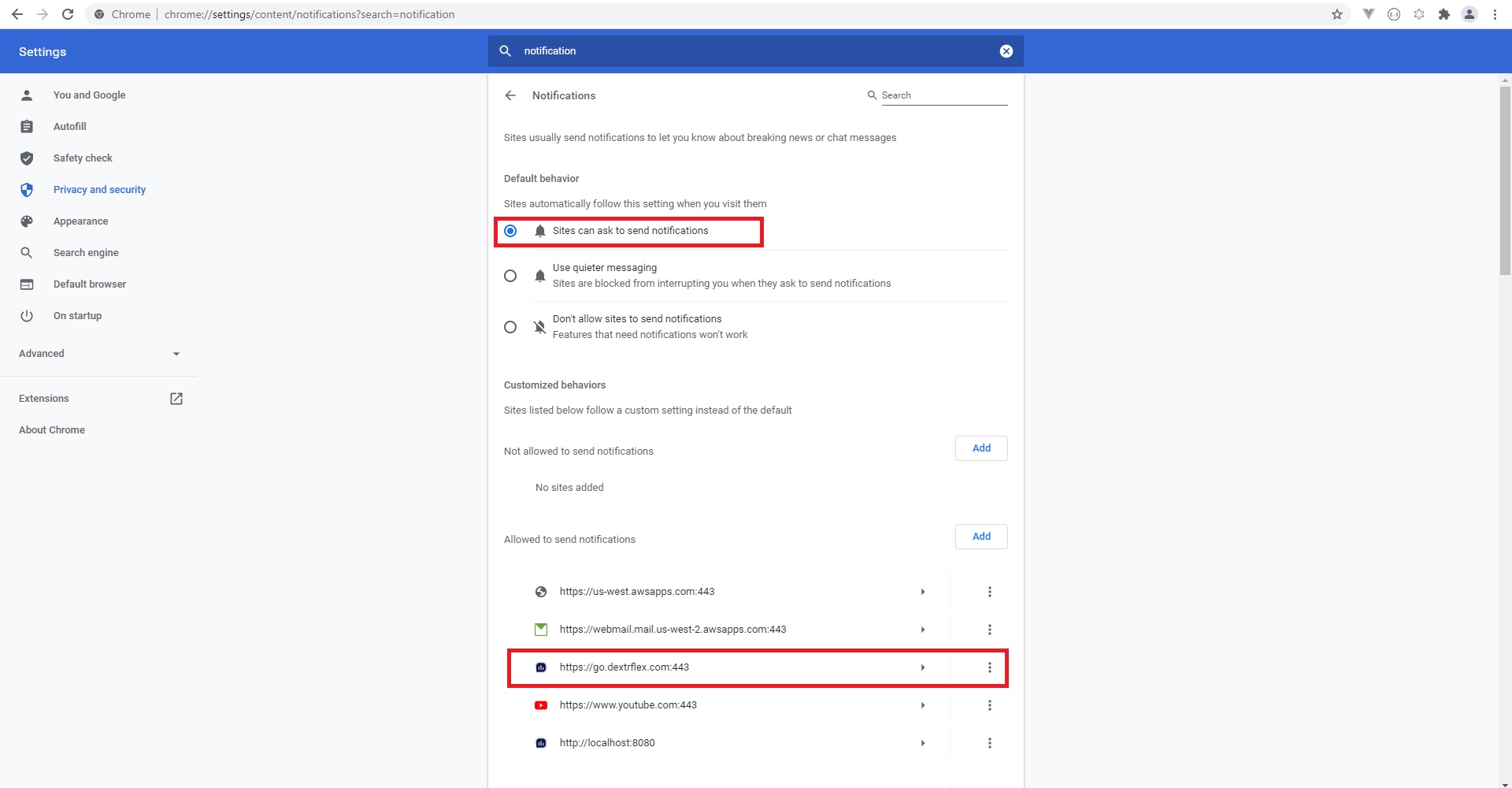Open Privacy and security section
The height and width of the screenshot is (788, 1512).
99,190
